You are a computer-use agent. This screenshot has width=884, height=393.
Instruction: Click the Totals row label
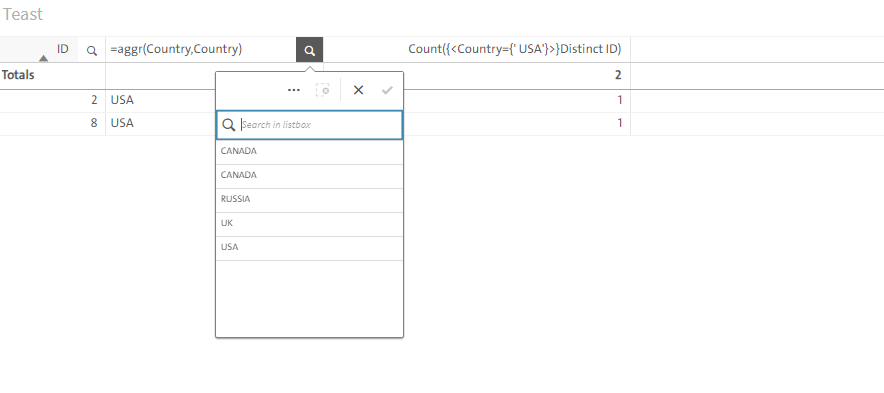click(x=18, y=75)
